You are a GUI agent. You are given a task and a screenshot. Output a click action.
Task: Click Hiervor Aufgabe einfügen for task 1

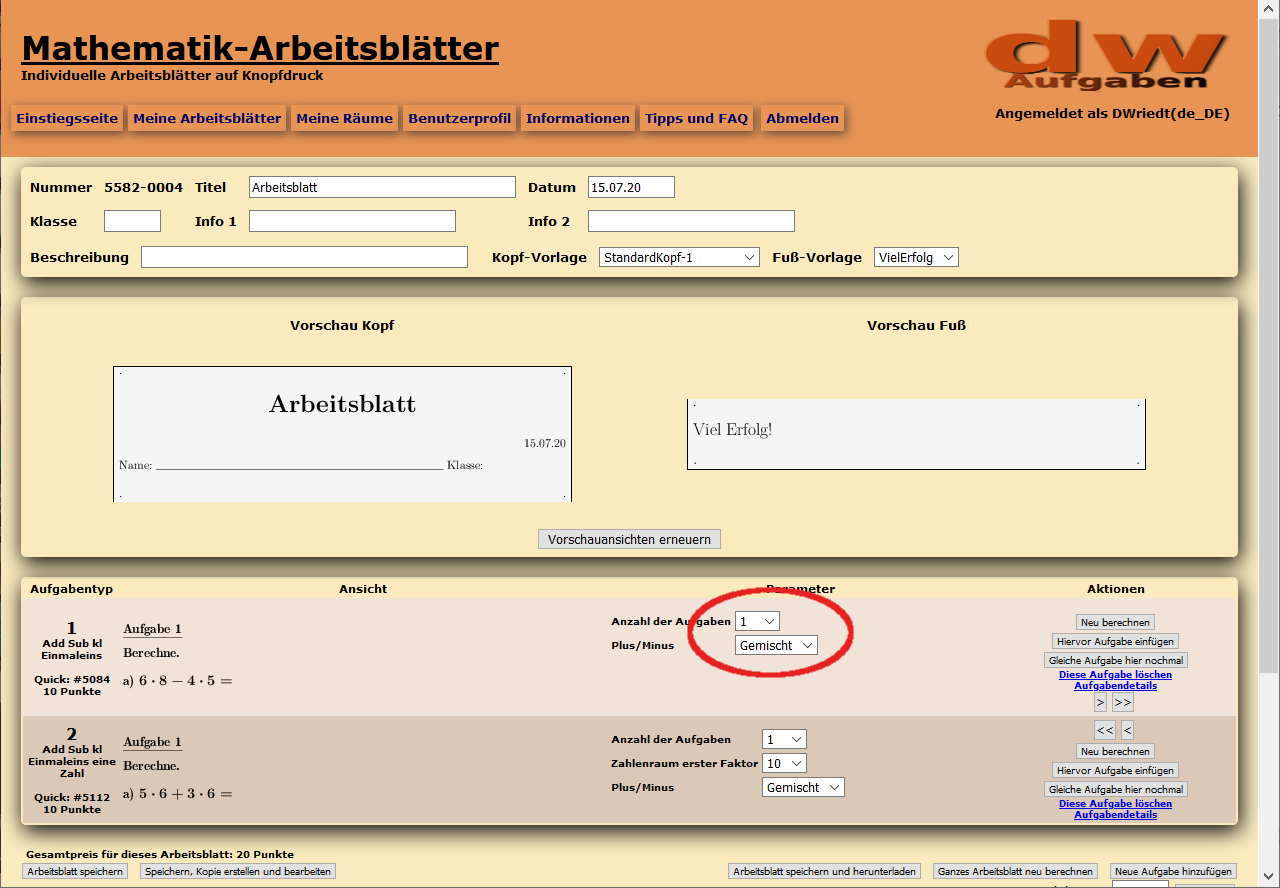[x=1115, y=641]
